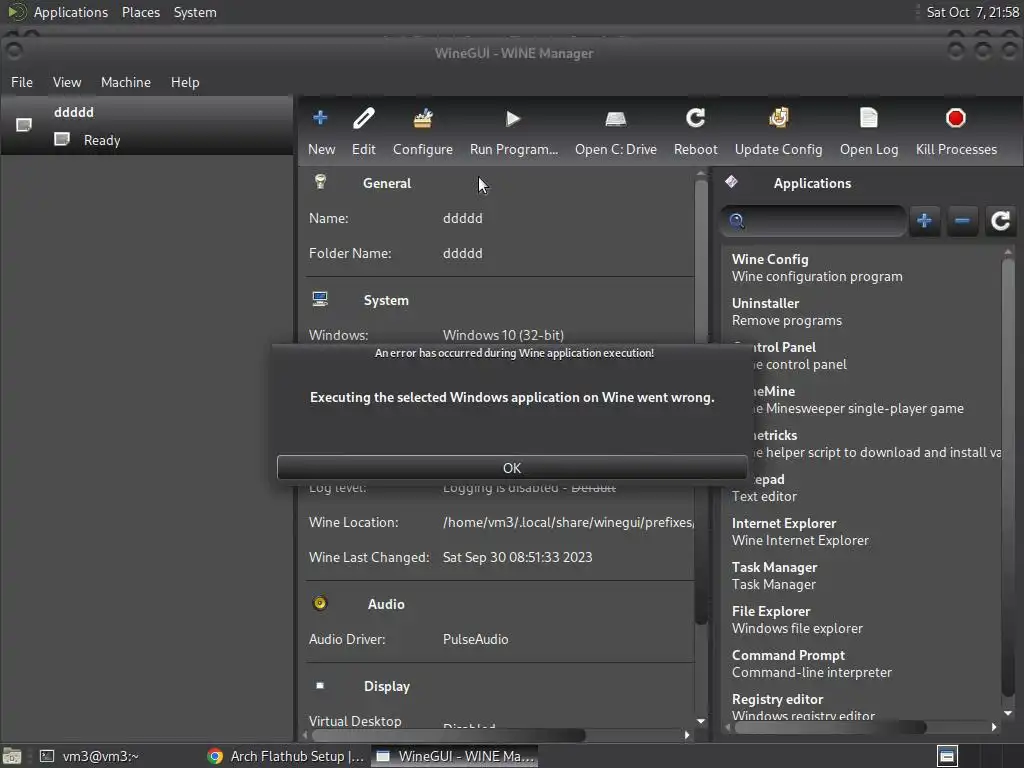Click the Chrome icon in taskbar
1024x768 pixels.
click(215, 756)
